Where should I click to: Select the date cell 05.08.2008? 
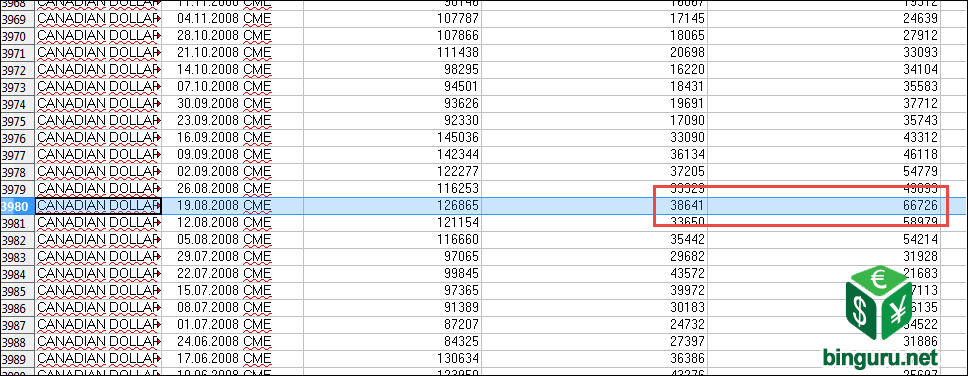(232, 240)
